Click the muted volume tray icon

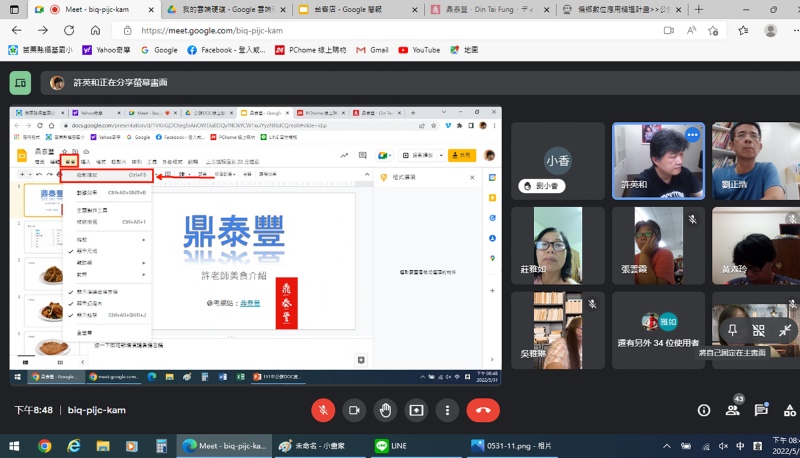(x=723, y=446)
